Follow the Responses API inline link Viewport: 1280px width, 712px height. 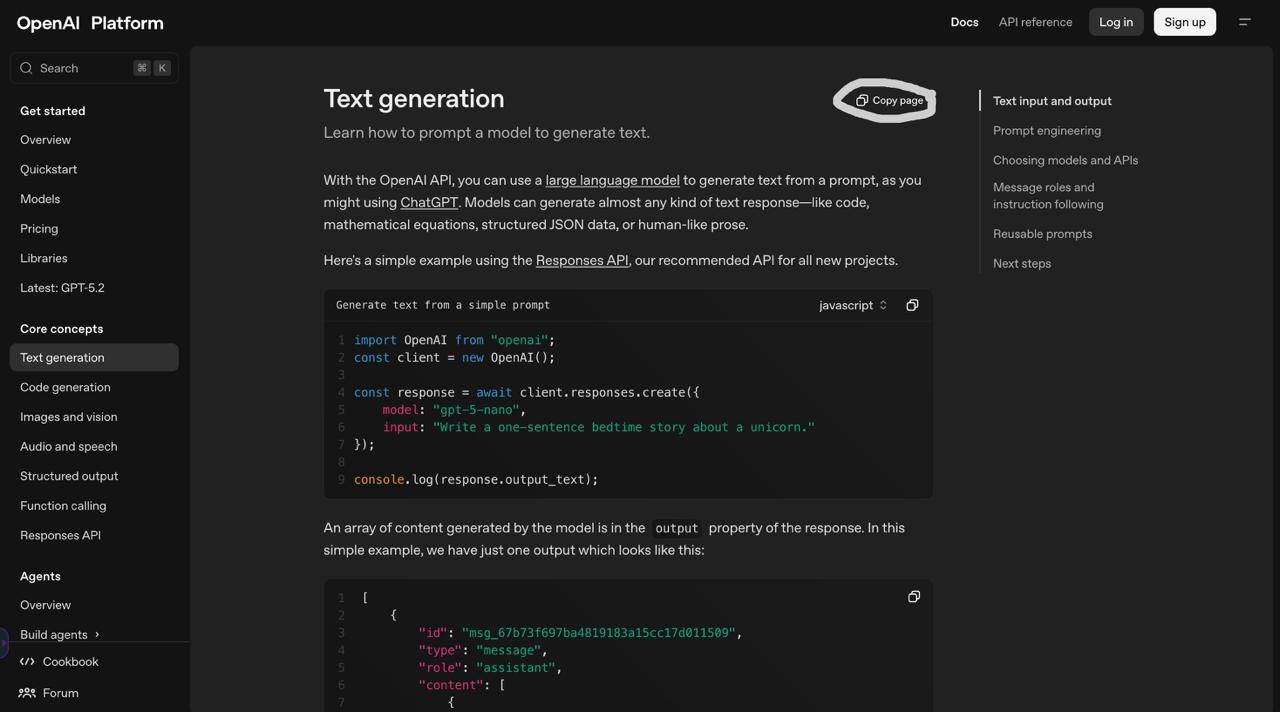[582, 260]
